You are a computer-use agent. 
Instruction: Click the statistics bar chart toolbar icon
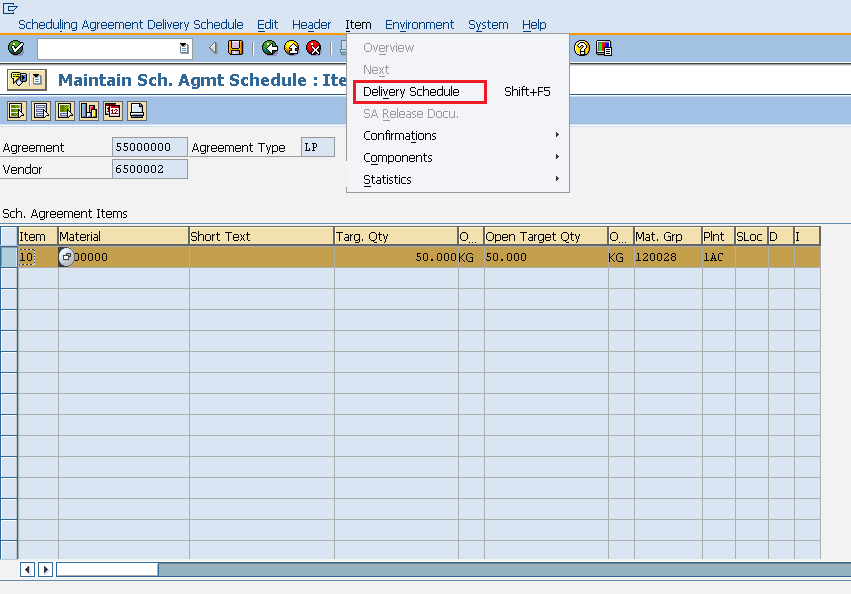(88, 111)
